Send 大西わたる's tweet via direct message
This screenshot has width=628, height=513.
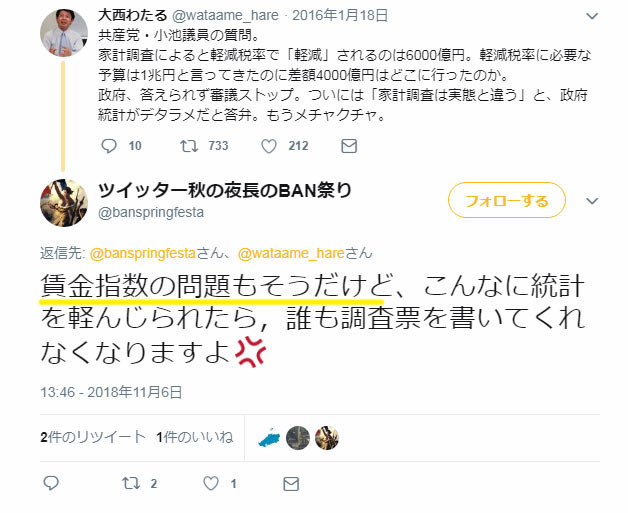(x=349, y=146)
